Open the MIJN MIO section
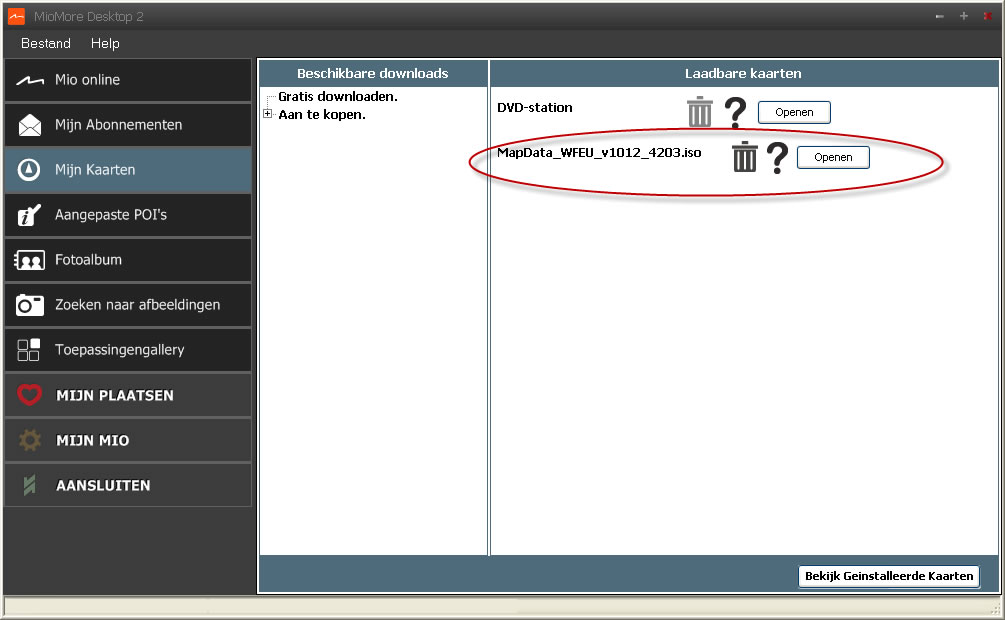 click(x=128, y=440)
